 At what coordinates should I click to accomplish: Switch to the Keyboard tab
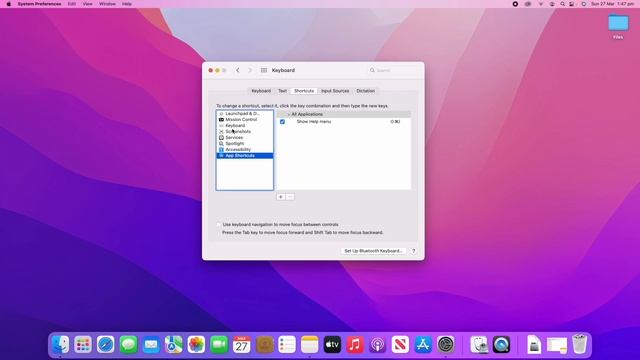point(261,91)
